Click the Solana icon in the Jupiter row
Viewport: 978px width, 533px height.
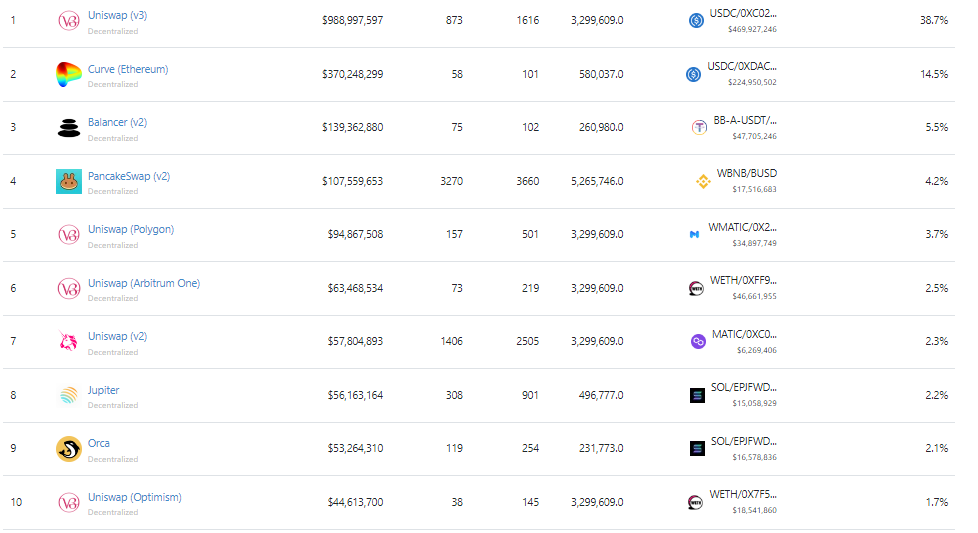pos(697,395)
